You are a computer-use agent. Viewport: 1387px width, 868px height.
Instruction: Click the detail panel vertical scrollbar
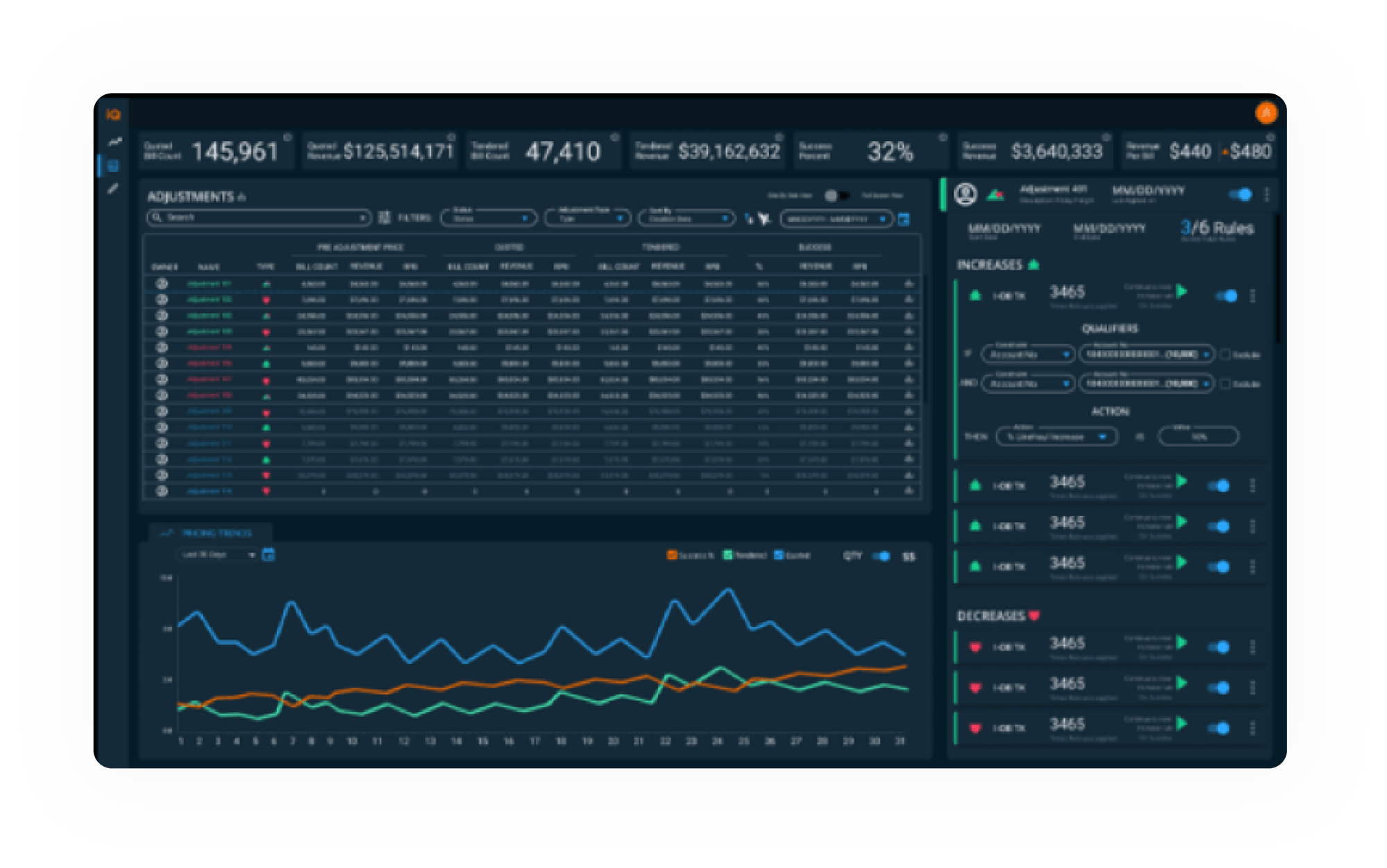pyautogui.click(x=1277, y=277)
